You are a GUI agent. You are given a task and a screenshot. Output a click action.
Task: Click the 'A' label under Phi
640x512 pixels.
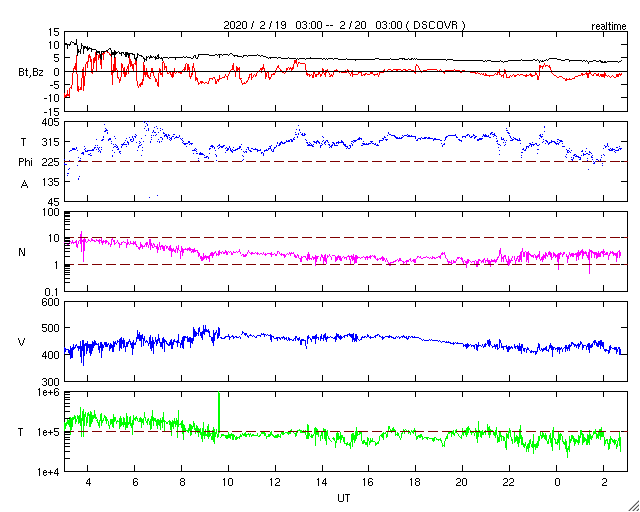24,185
